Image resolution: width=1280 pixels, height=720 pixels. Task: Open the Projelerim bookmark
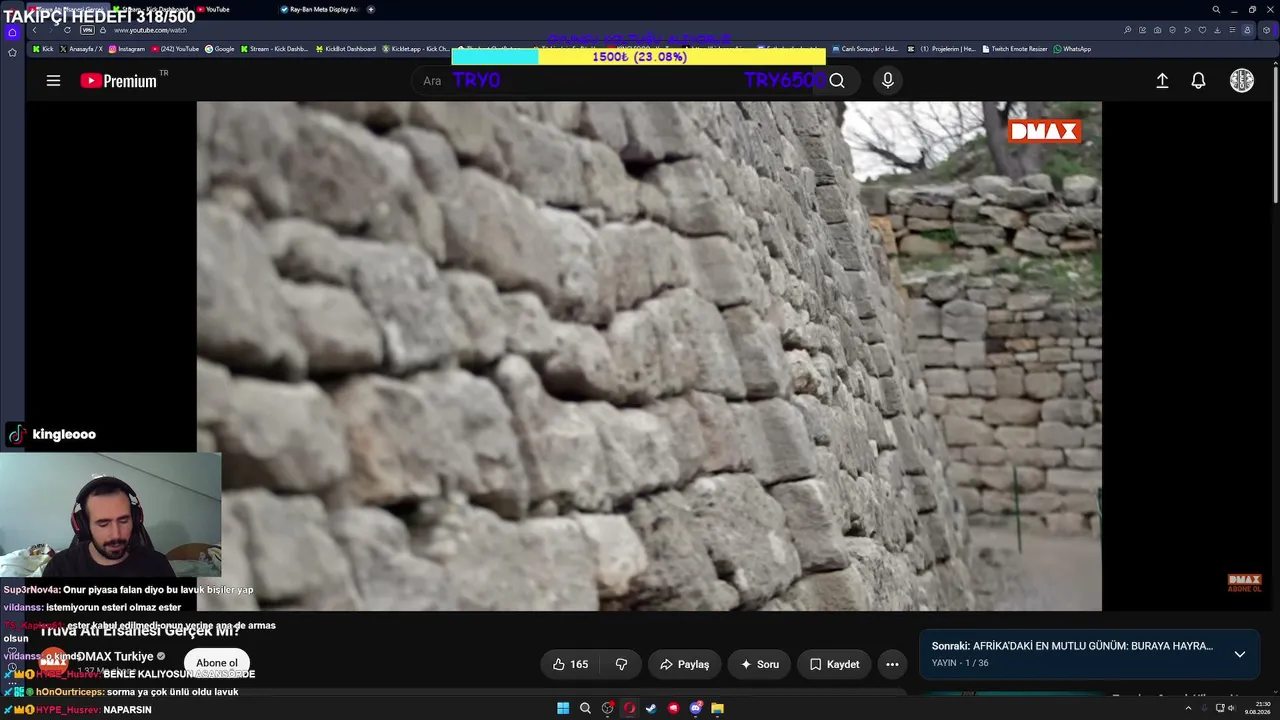click(x=942, y=49)
